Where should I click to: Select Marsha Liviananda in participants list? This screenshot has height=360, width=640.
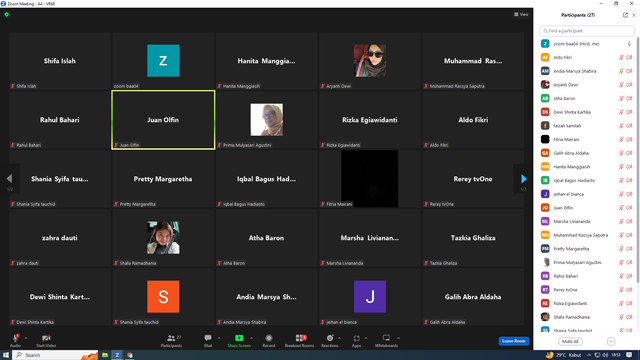587,222
